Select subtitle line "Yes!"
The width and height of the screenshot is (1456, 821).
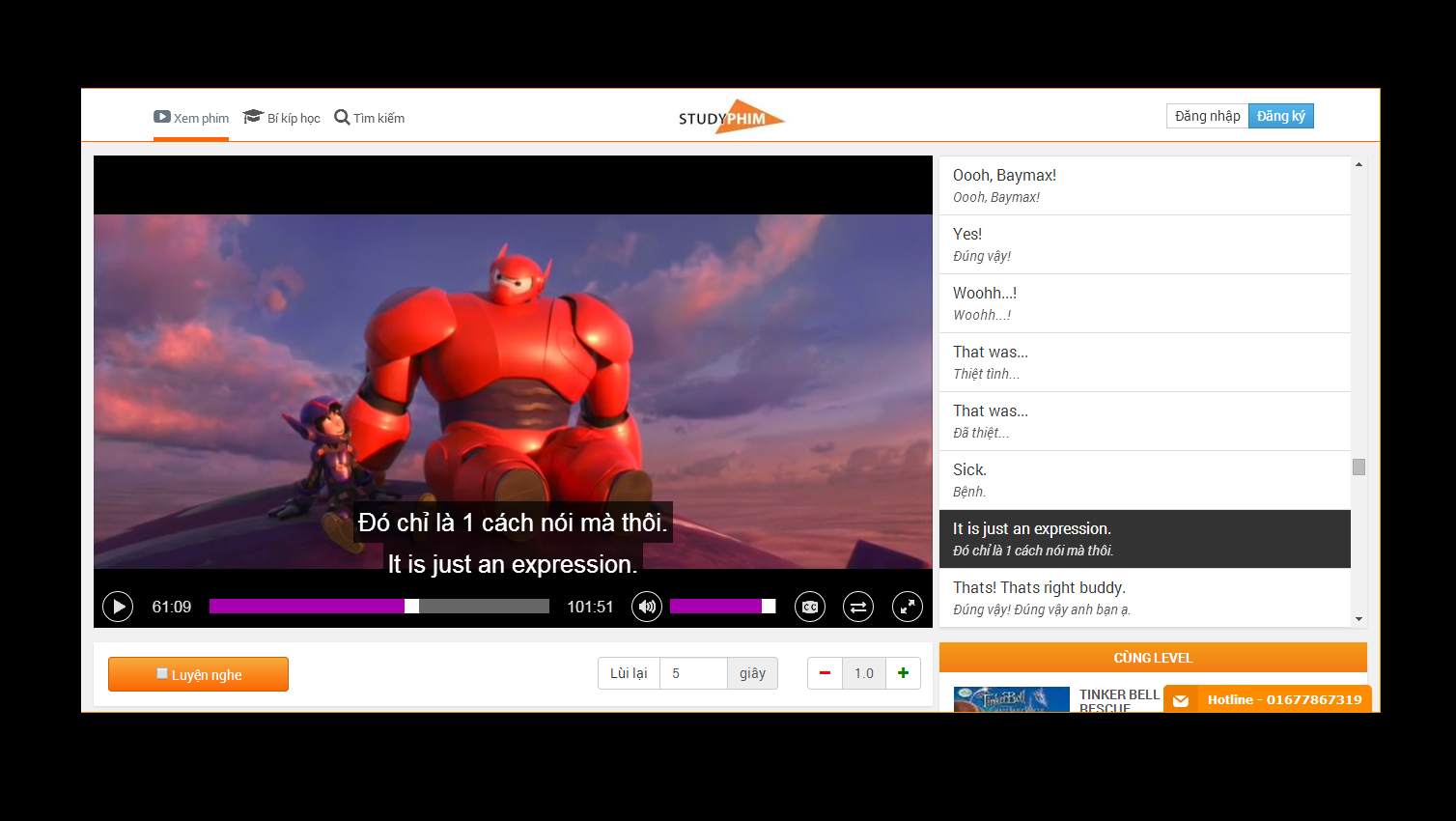pos(1145,244)
